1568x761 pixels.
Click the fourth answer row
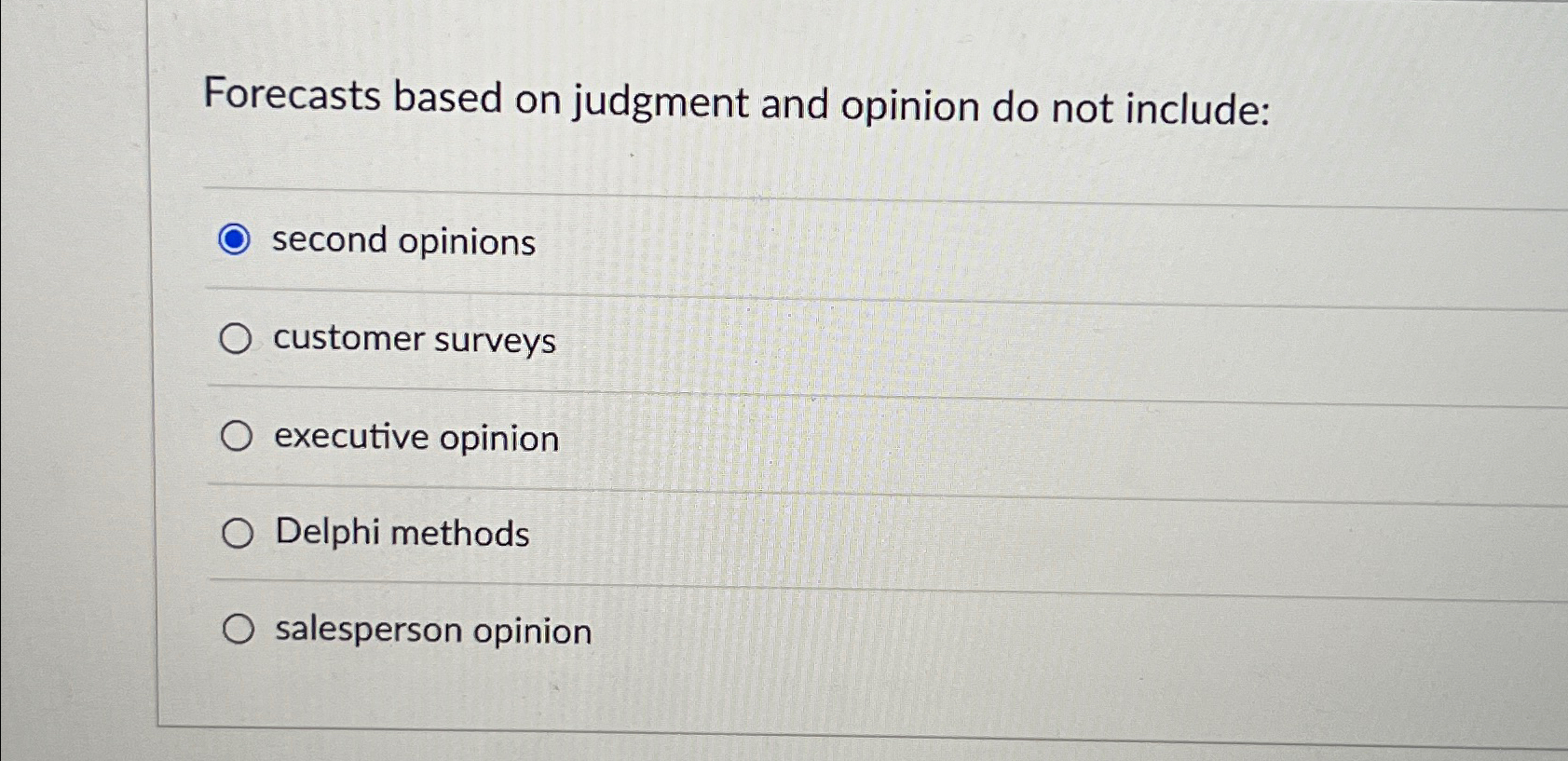[x=745, y=532]
